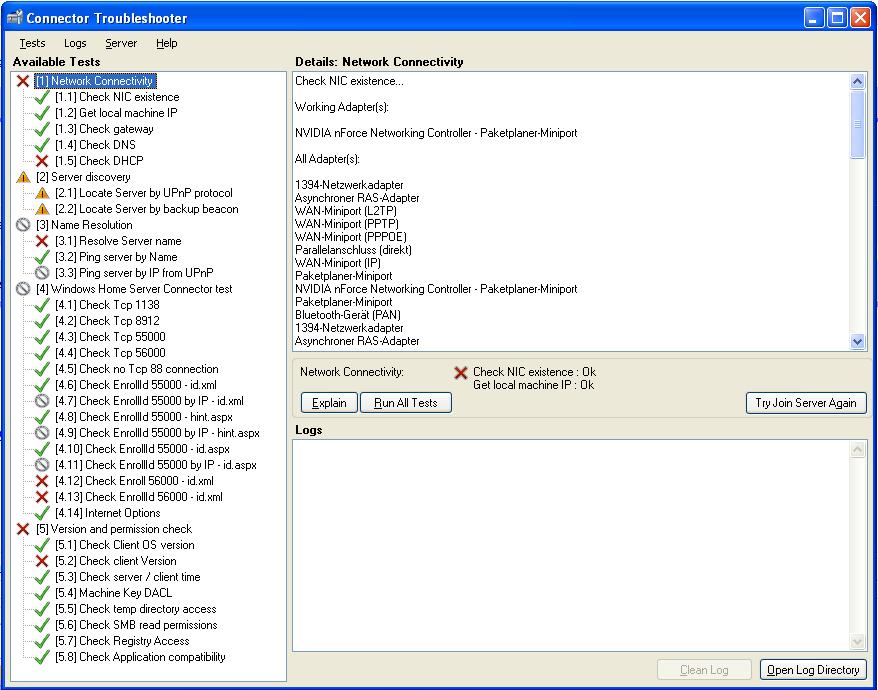
Task: Open the Logs menu
Action: pyautogui.click(x=75, y=43)
